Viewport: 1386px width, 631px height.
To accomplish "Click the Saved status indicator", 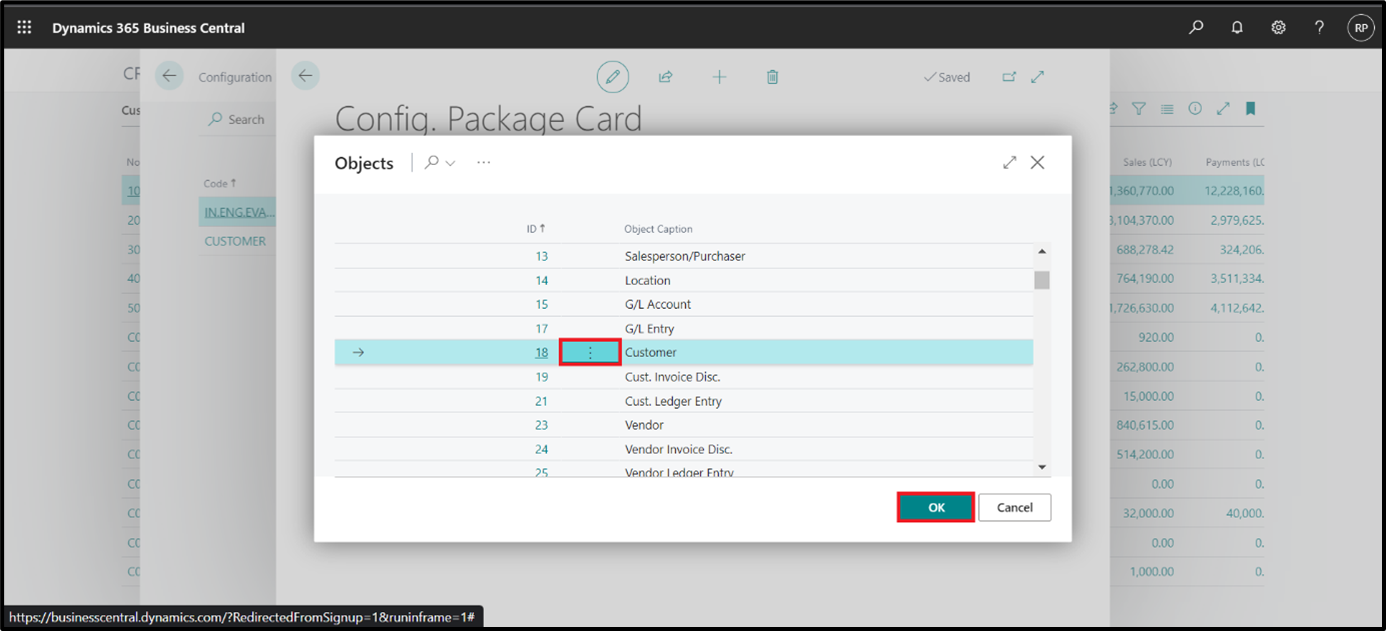I will pyautogui.click(x=946, y=77).
